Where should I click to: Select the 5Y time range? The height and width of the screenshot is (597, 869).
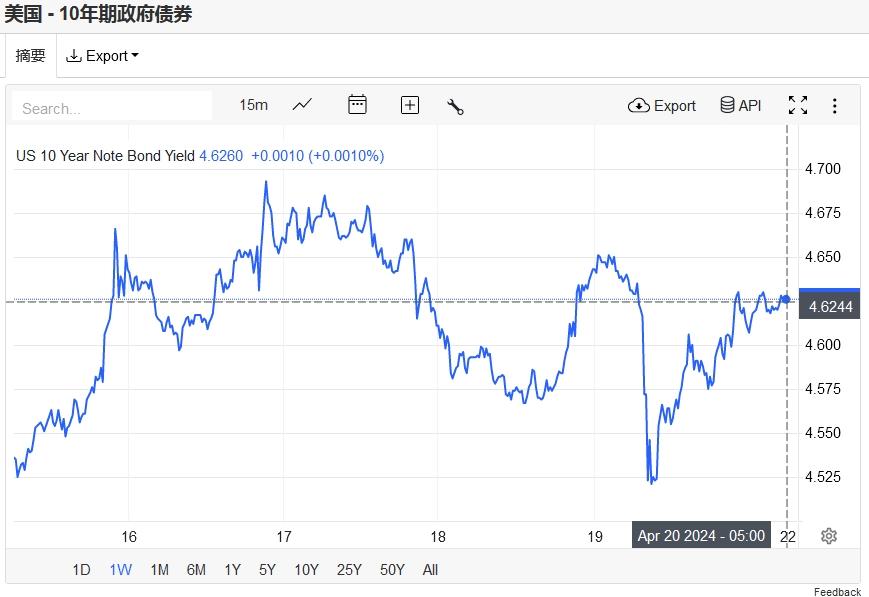[267, 570]
